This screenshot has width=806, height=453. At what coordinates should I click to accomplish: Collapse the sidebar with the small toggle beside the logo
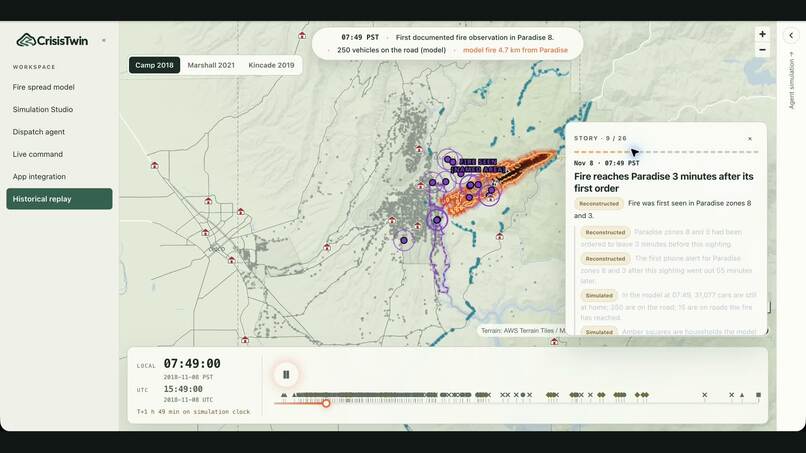pos(104,40)
